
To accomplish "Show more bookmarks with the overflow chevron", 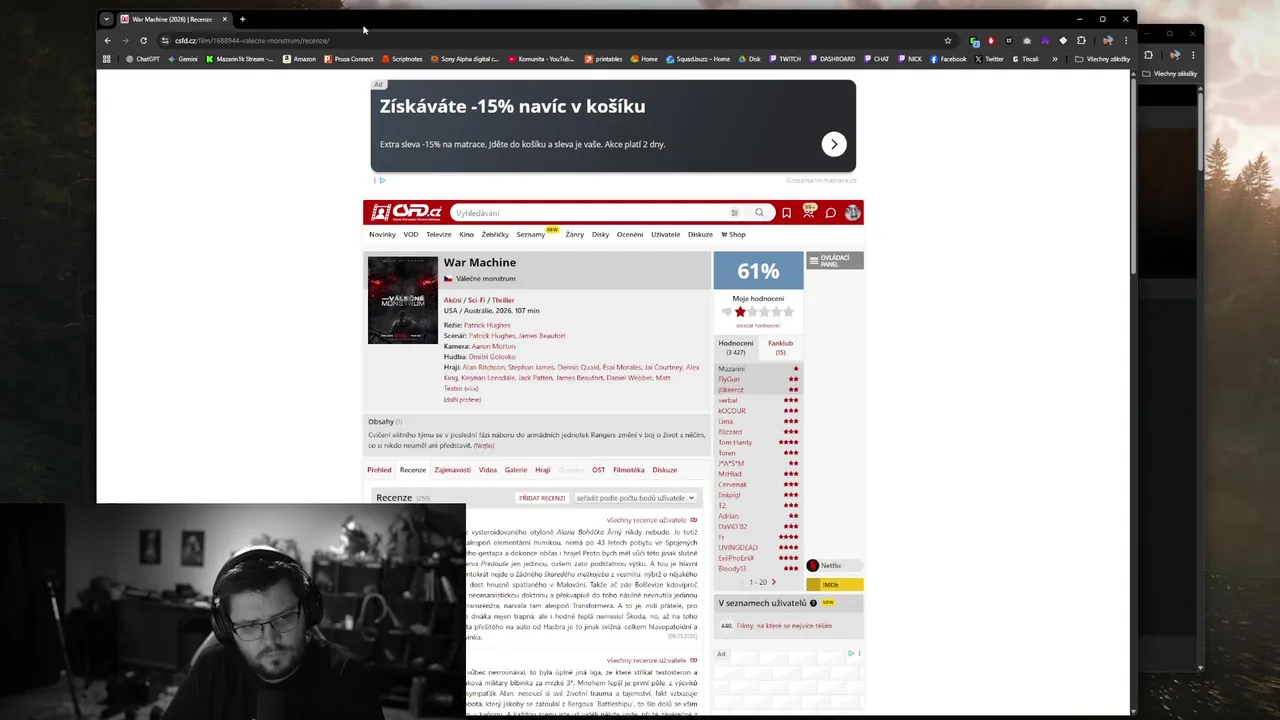I will pyautogui.click(x=1054, y=59).
